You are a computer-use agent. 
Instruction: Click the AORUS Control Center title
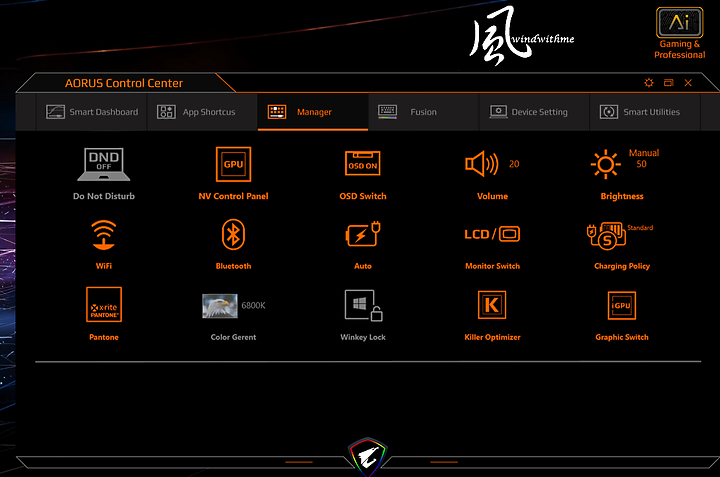[124, 83]
